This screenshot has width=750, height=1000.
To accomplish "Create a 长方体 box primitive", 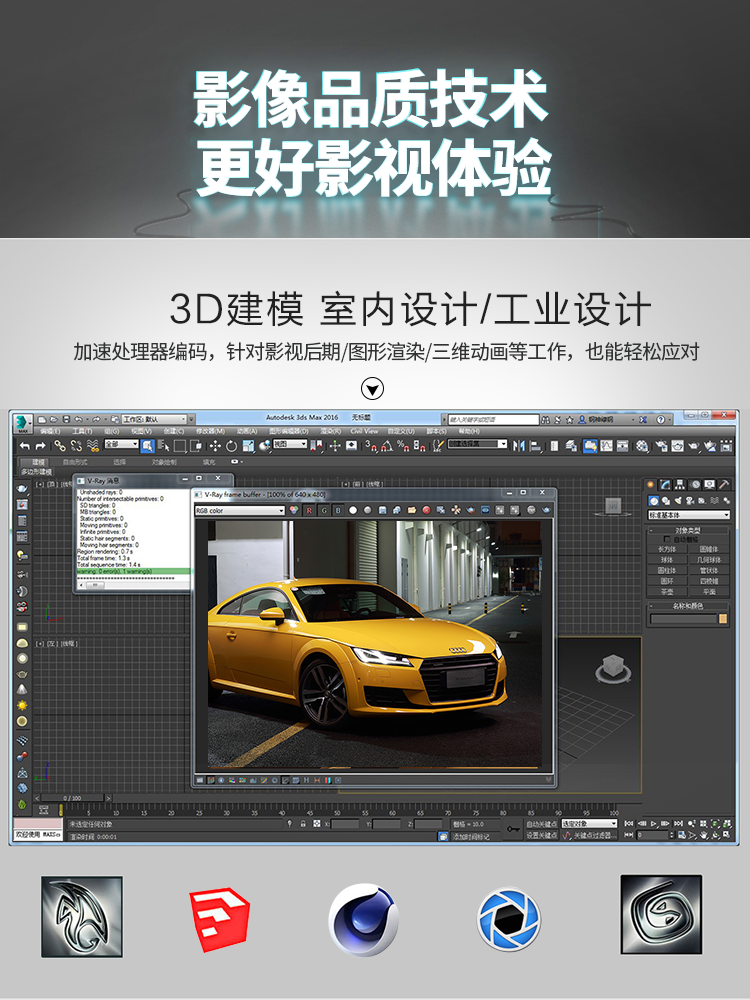I will (x=667, y=549).
